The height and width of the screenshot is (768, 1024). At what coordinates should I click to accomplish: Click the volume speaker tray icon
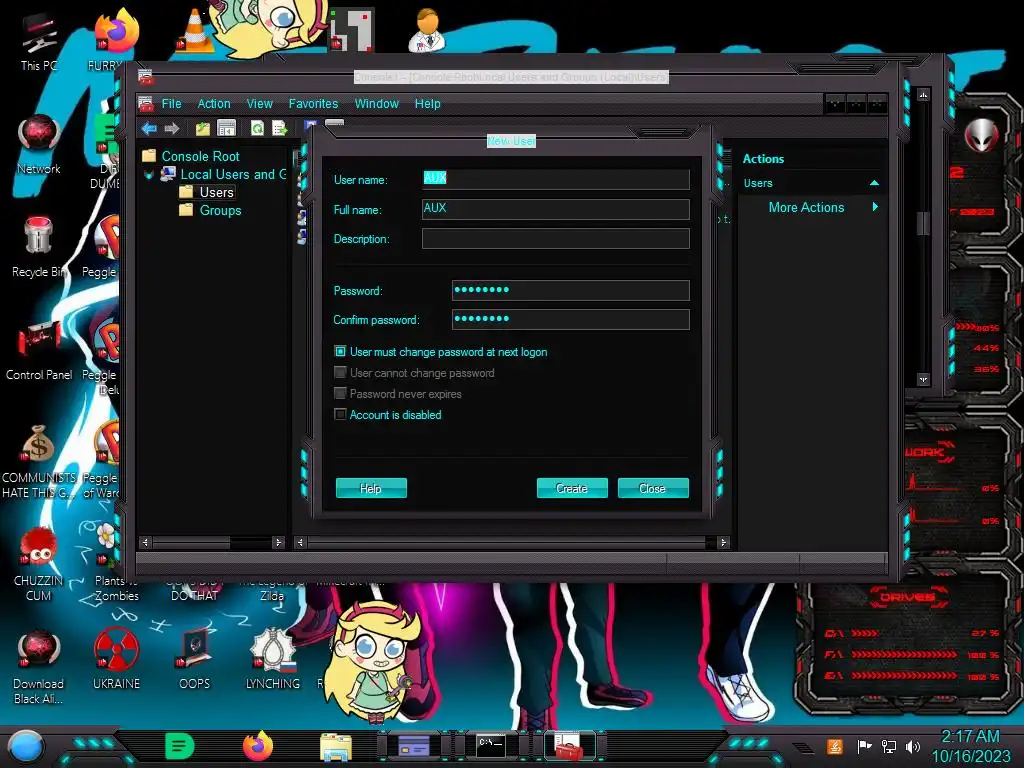pyautogui.click(x=912, y=746)
